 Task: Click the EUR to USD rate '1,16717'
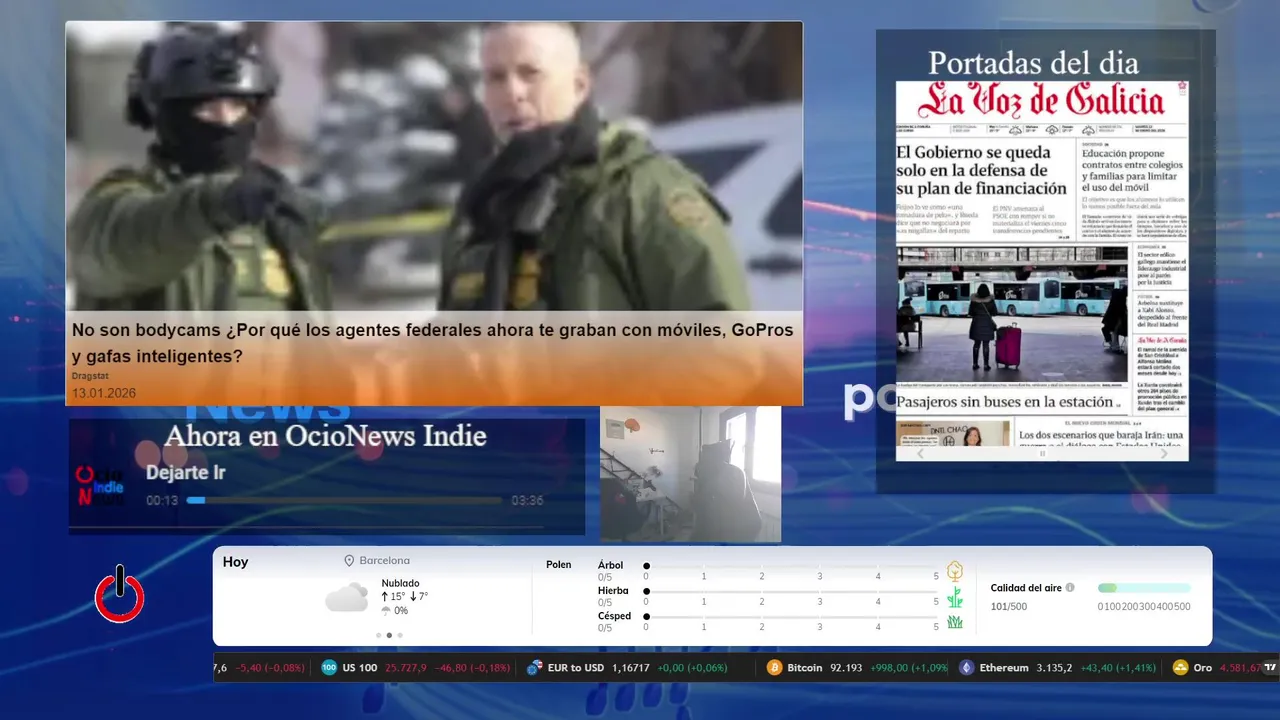point(631,668)
